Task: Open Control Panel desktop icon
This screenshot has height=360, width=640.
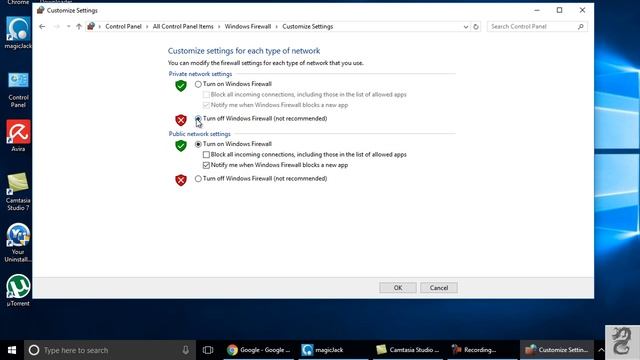Action: tap(18, 90)
